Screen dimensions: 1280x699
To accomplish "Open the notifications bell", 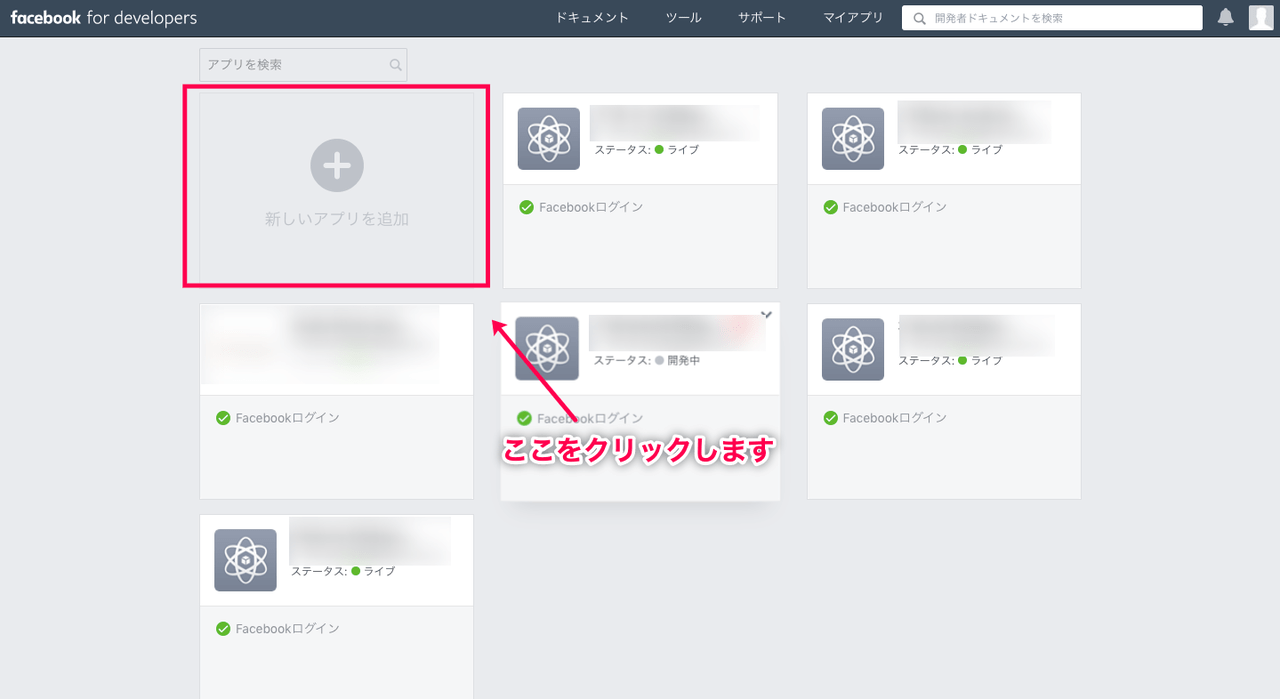I will [1225, 17].
